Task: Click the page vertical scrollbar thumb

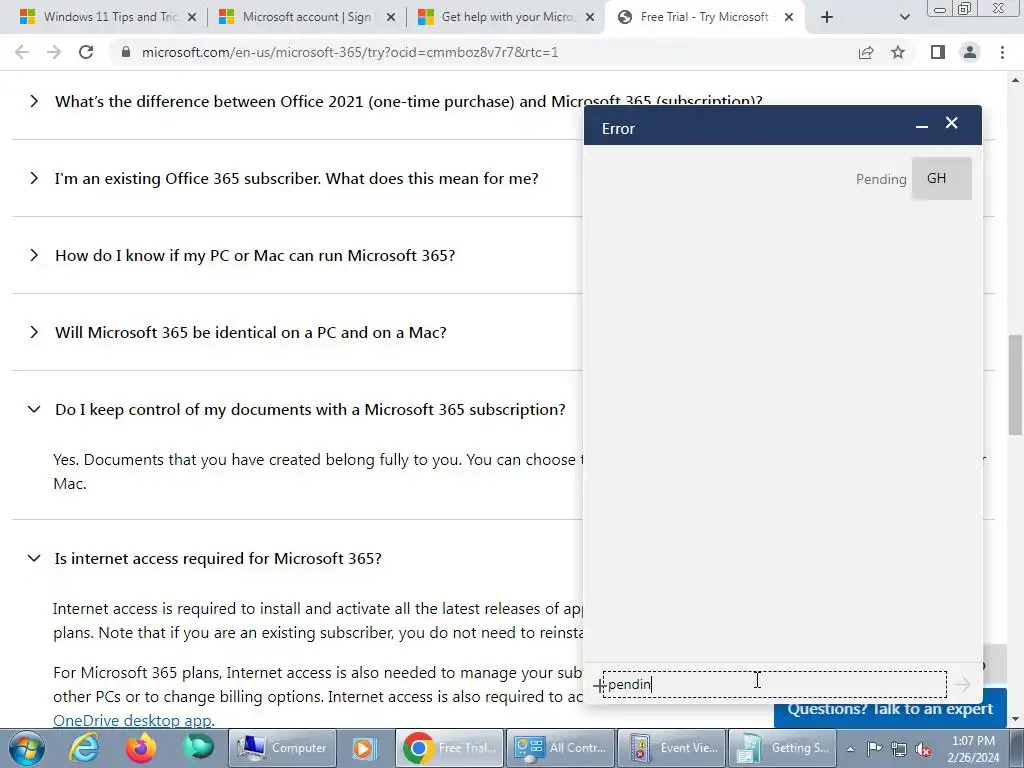Action: point(1015,385)
